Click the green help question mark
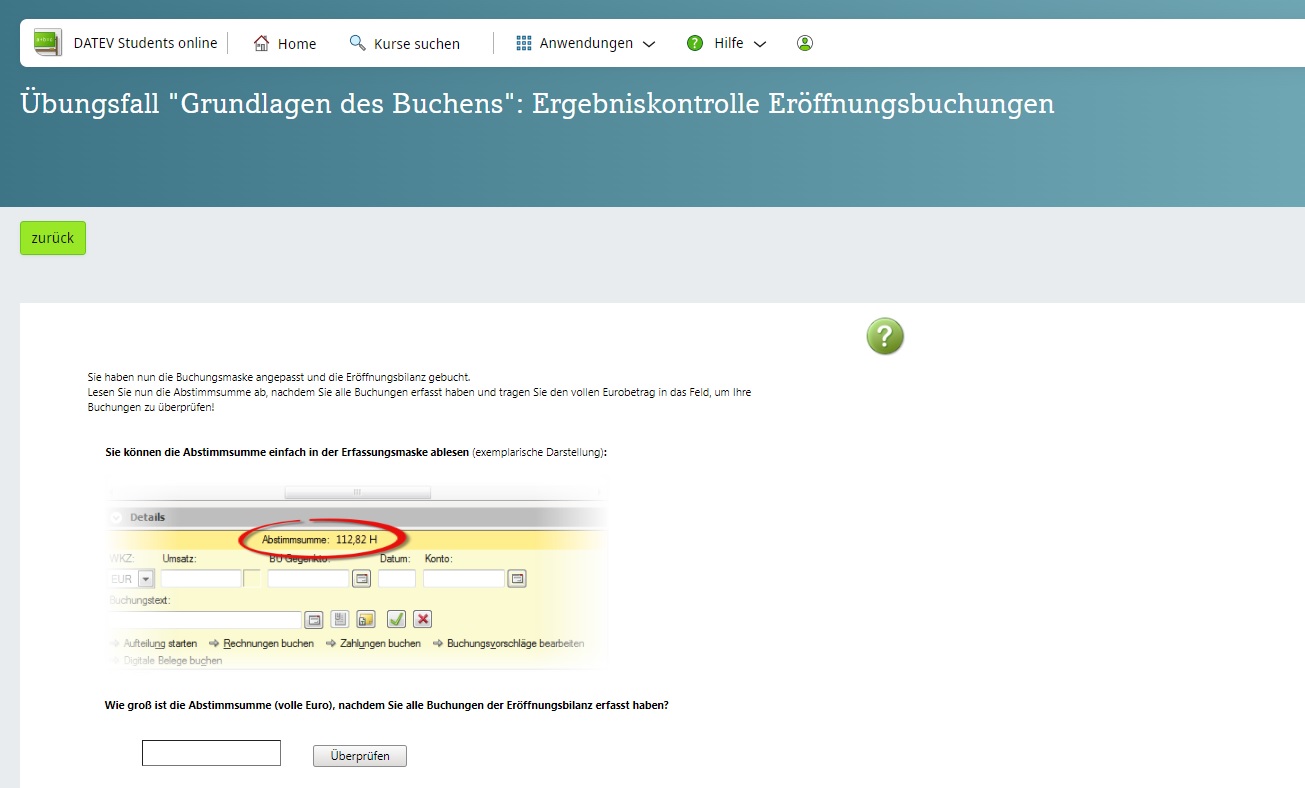 pyautogui.click(x=884, y=336)
